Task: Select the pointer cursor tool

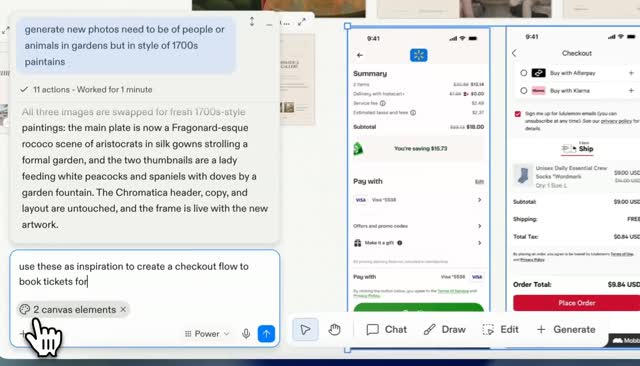Action: [x=305, y=329]
